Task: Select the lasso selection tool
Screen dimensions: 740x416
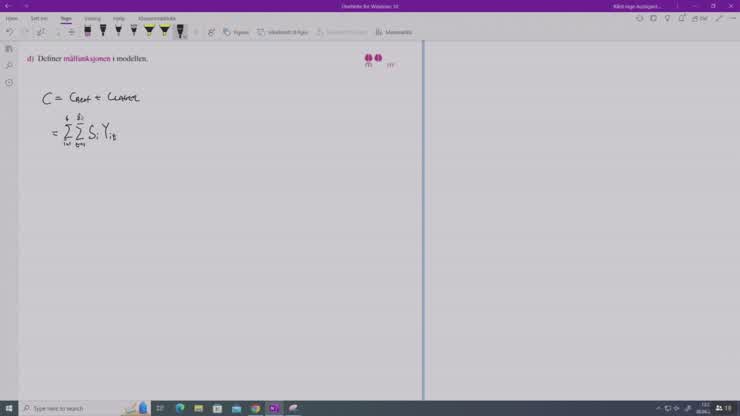Action: point(41,32)
